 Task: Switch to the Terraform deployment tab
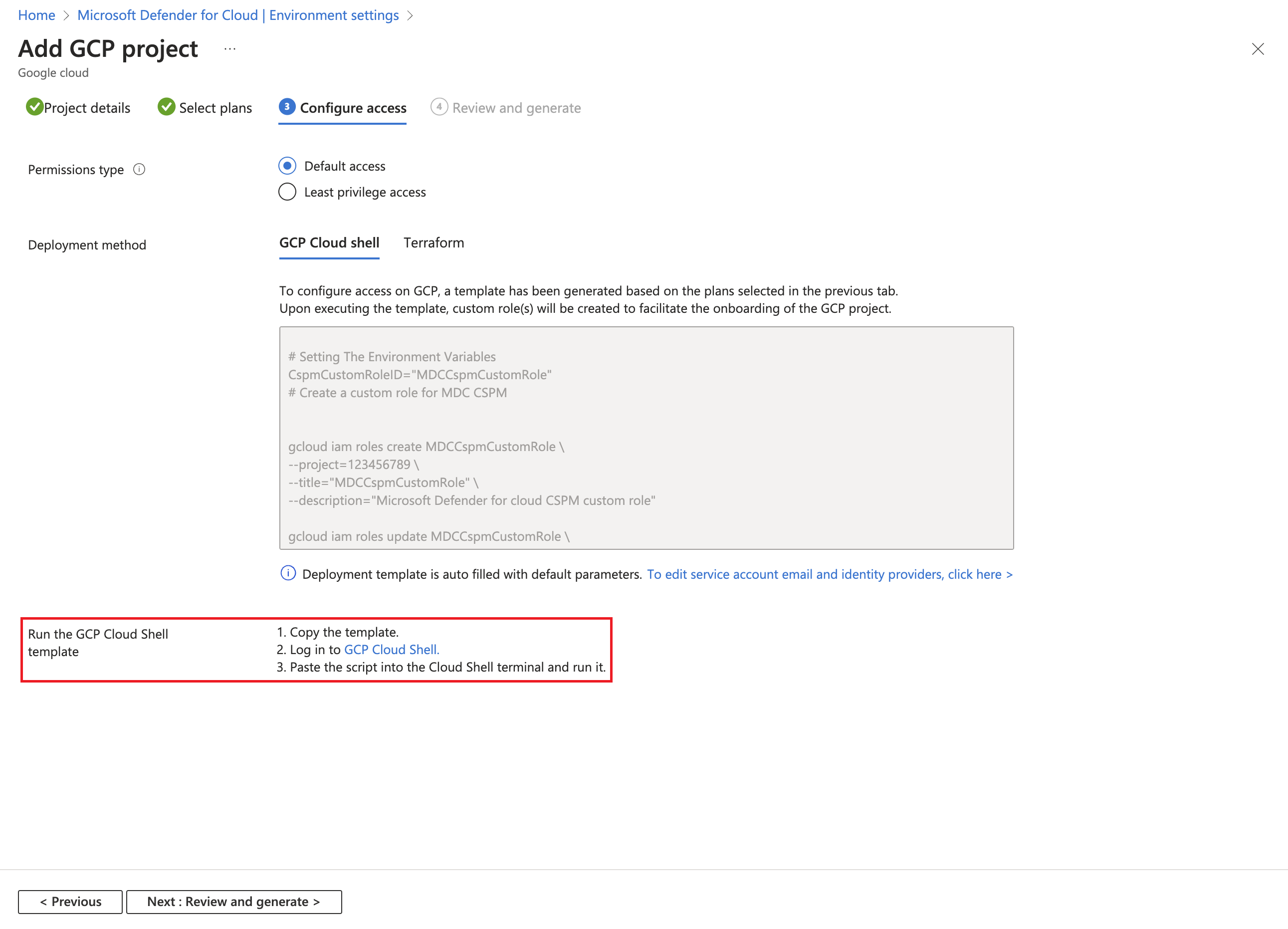point(434,243)
